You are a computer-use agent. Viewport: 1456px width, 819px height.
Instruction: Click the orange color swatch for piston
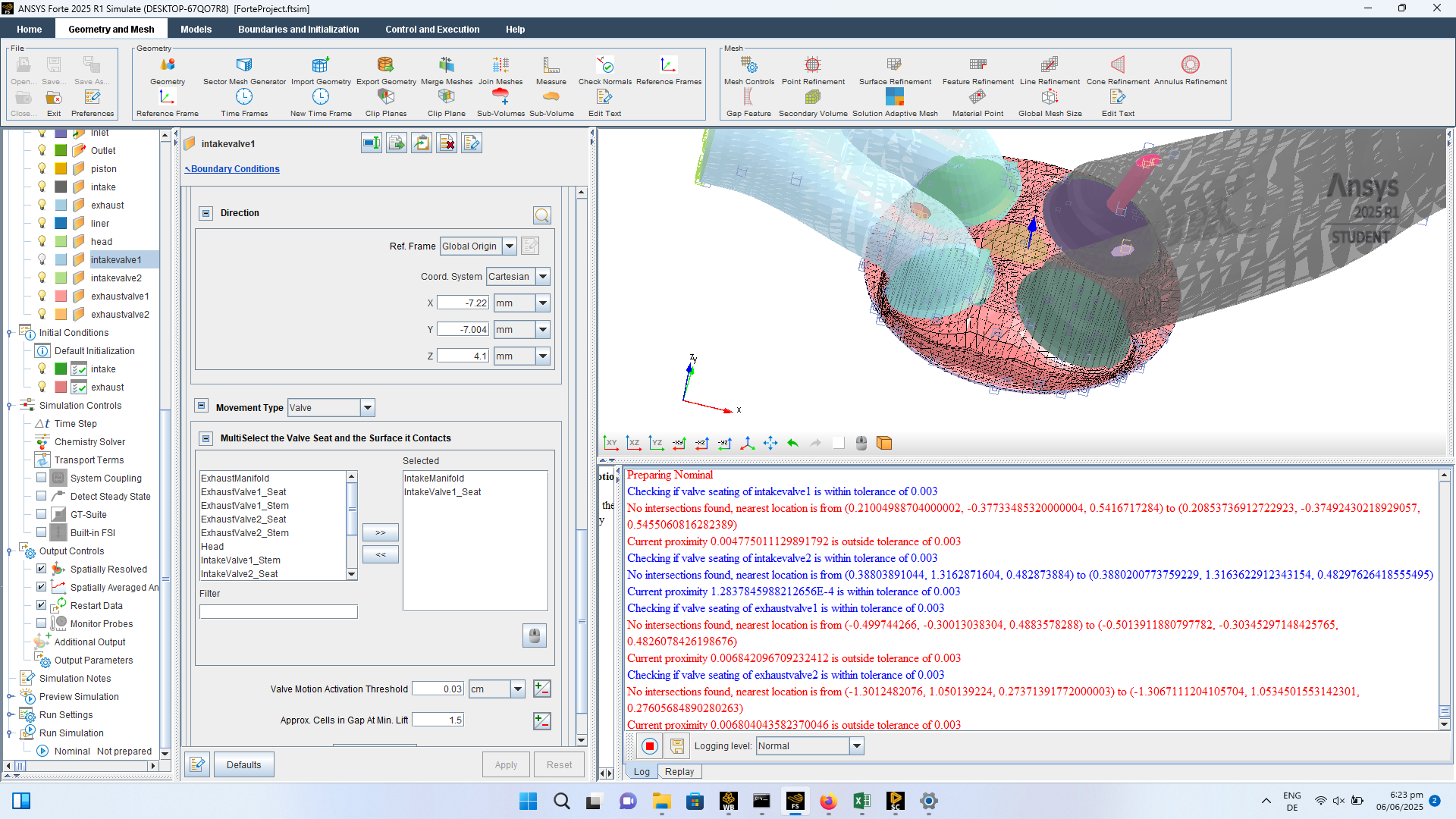61,168
